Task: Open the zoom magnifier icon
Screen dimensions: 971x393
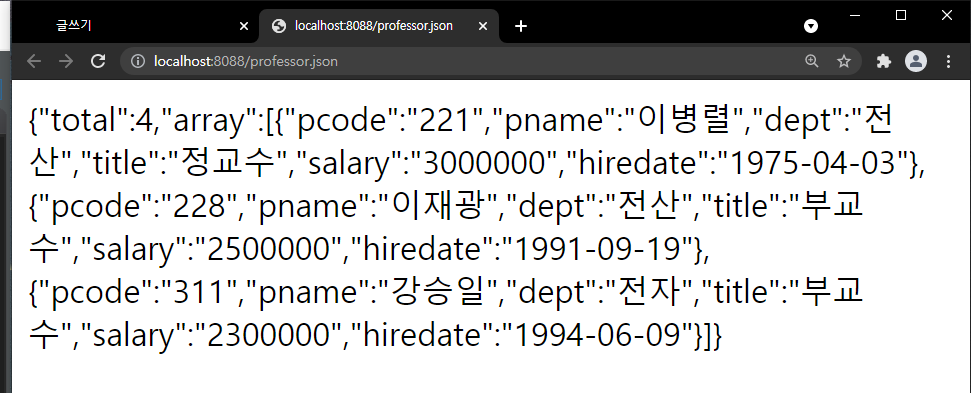Action: [811, 61]
